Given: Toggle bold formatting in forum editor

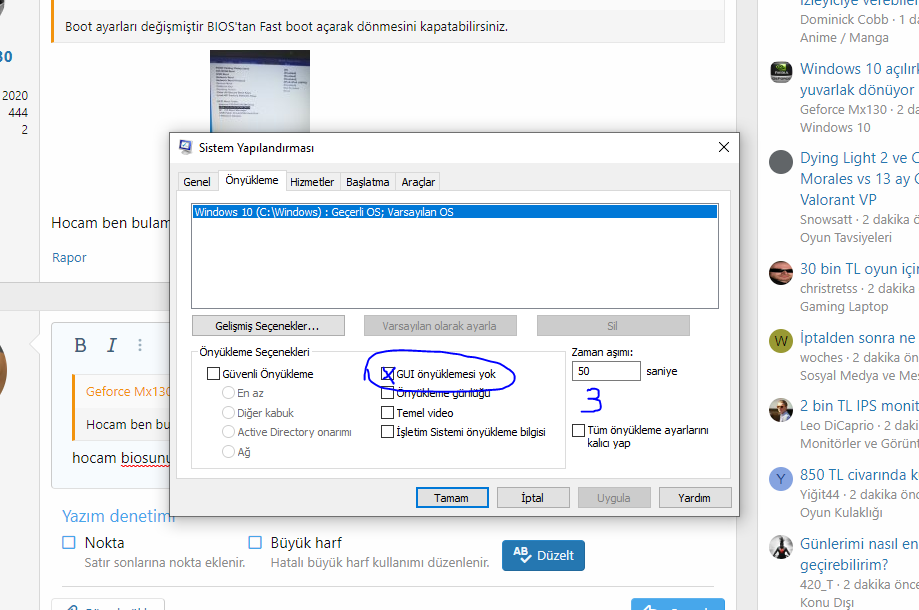Looking at the screenshot, I should point(81,346).
